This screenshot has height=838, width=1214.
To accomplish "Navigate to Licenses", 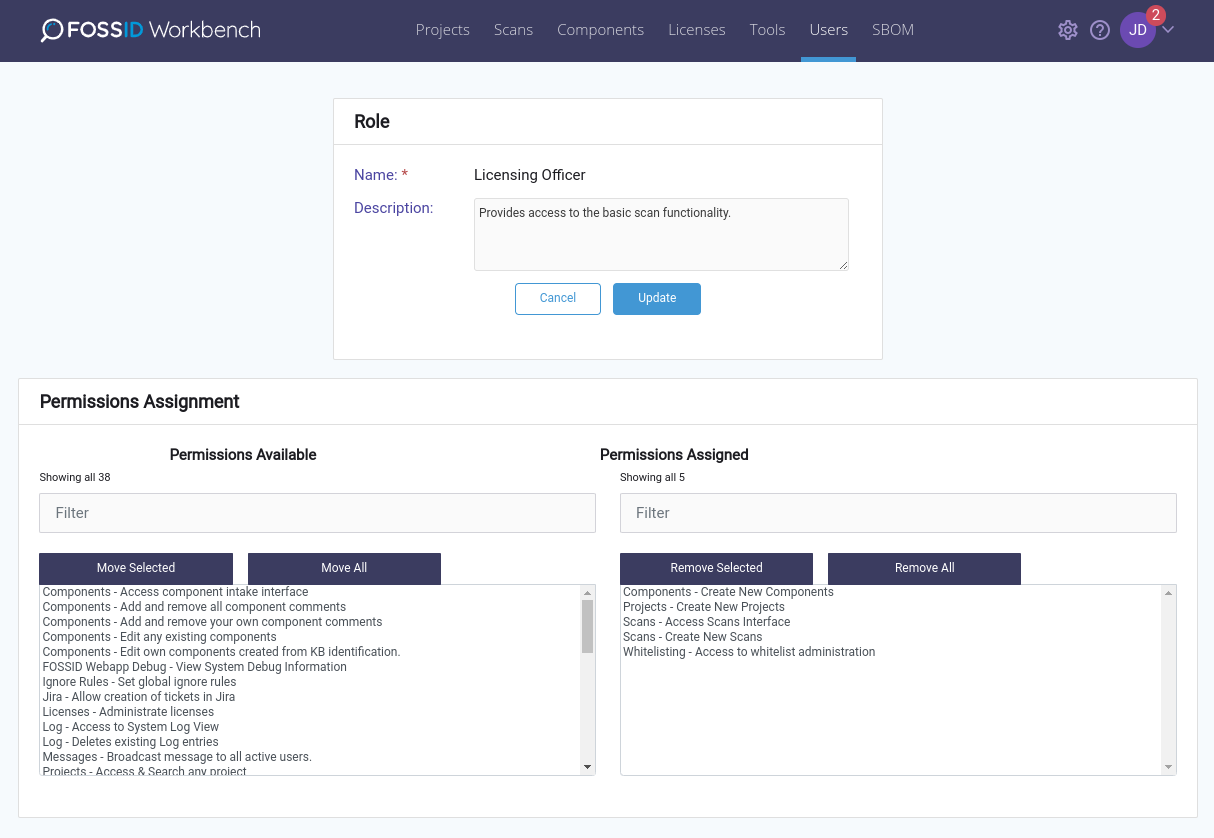I will 697,30.
